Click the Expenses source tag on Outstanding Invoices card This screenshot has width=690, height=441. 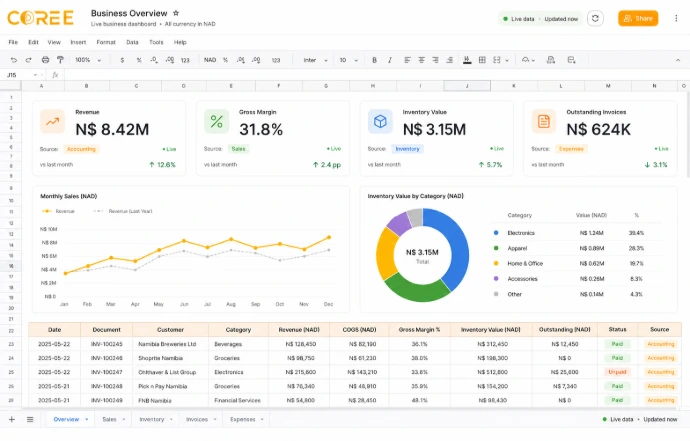point(571,149)
